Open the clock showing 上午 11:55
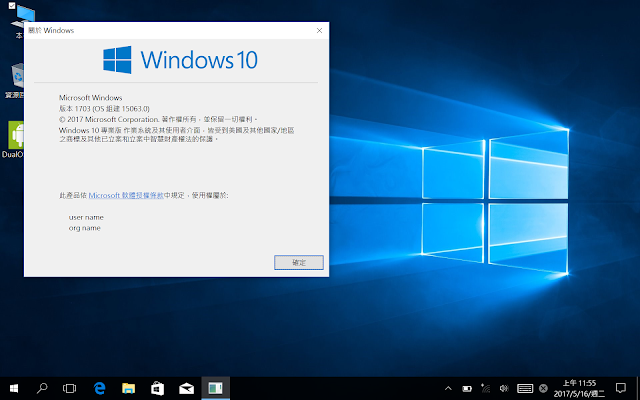The image size is (640, 400). click(x=579, y=389)
